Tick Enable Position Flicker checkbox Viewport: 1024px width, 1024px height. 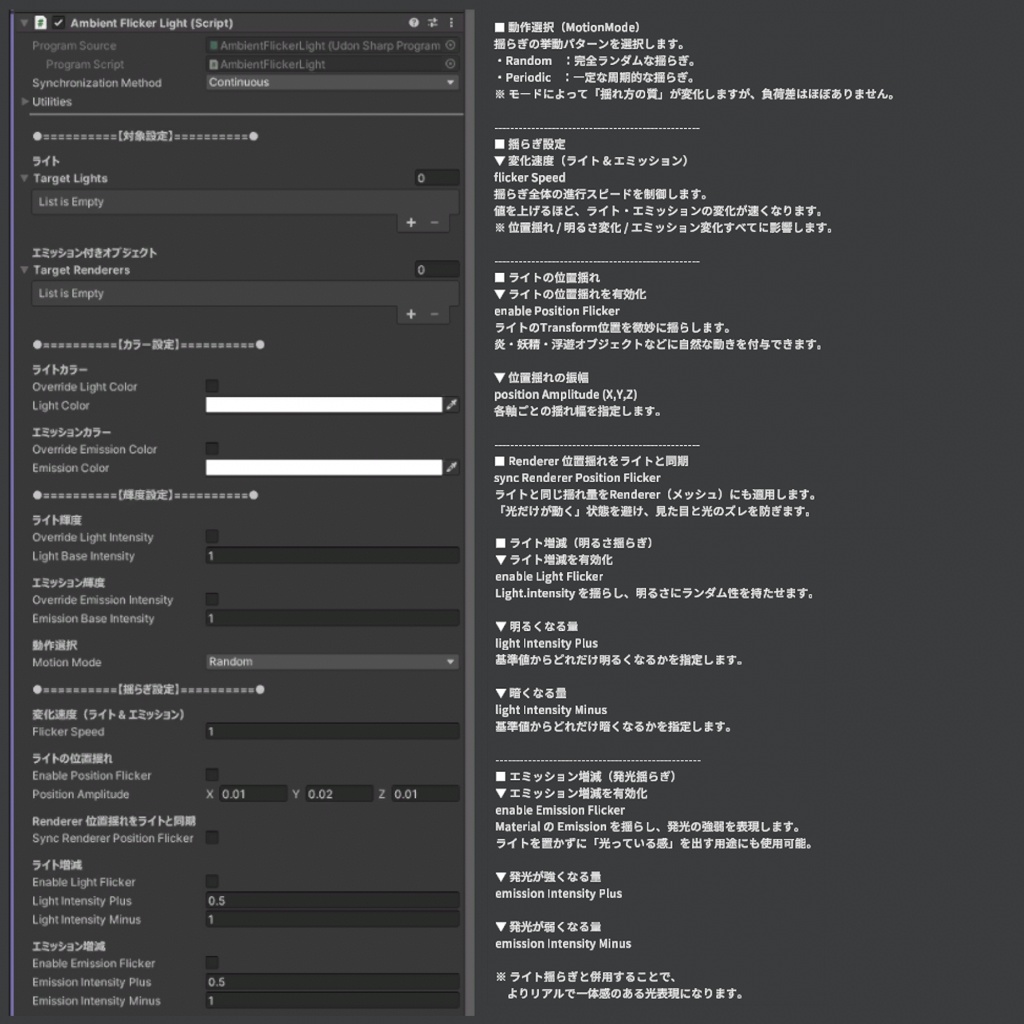tap(212, 775)
